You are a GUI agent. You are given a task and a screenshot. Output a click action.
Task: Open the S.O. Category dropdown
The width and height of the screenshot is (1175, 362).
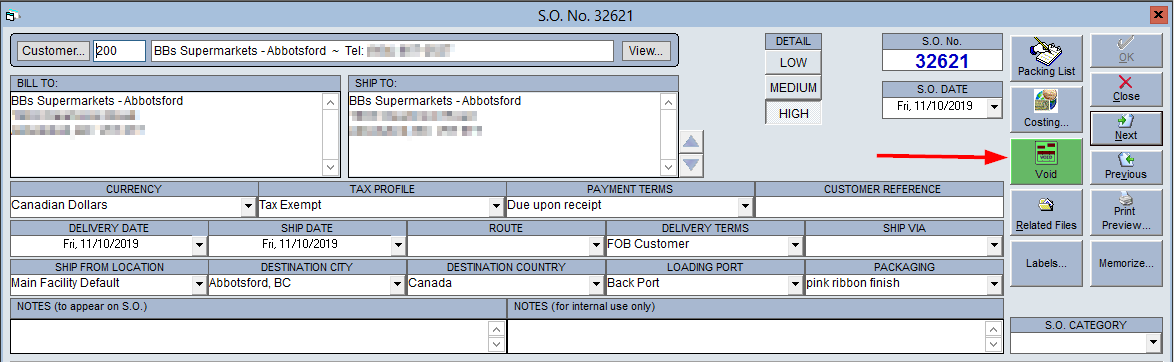(x=1153, y=343)
